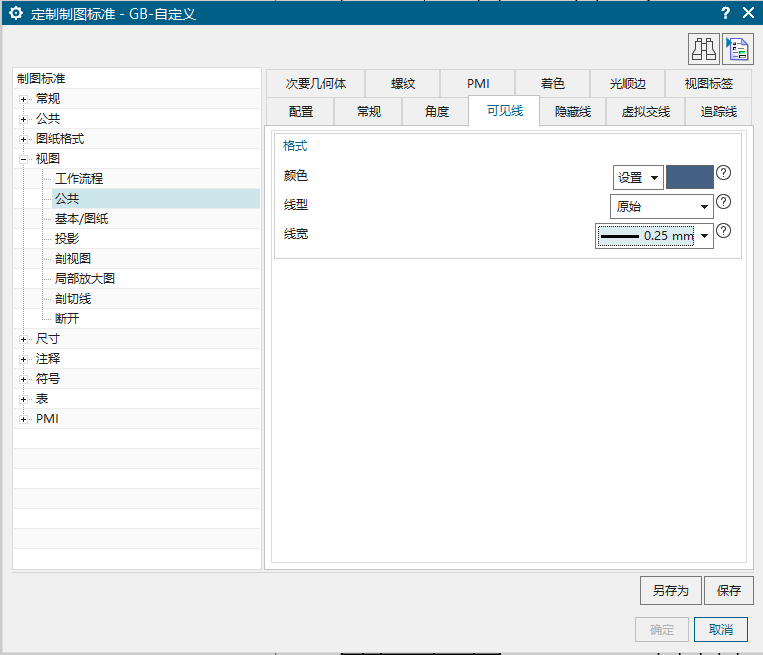Click the binoculars find icon
Screen dimensions: 763x655
(x=704, y=49)
